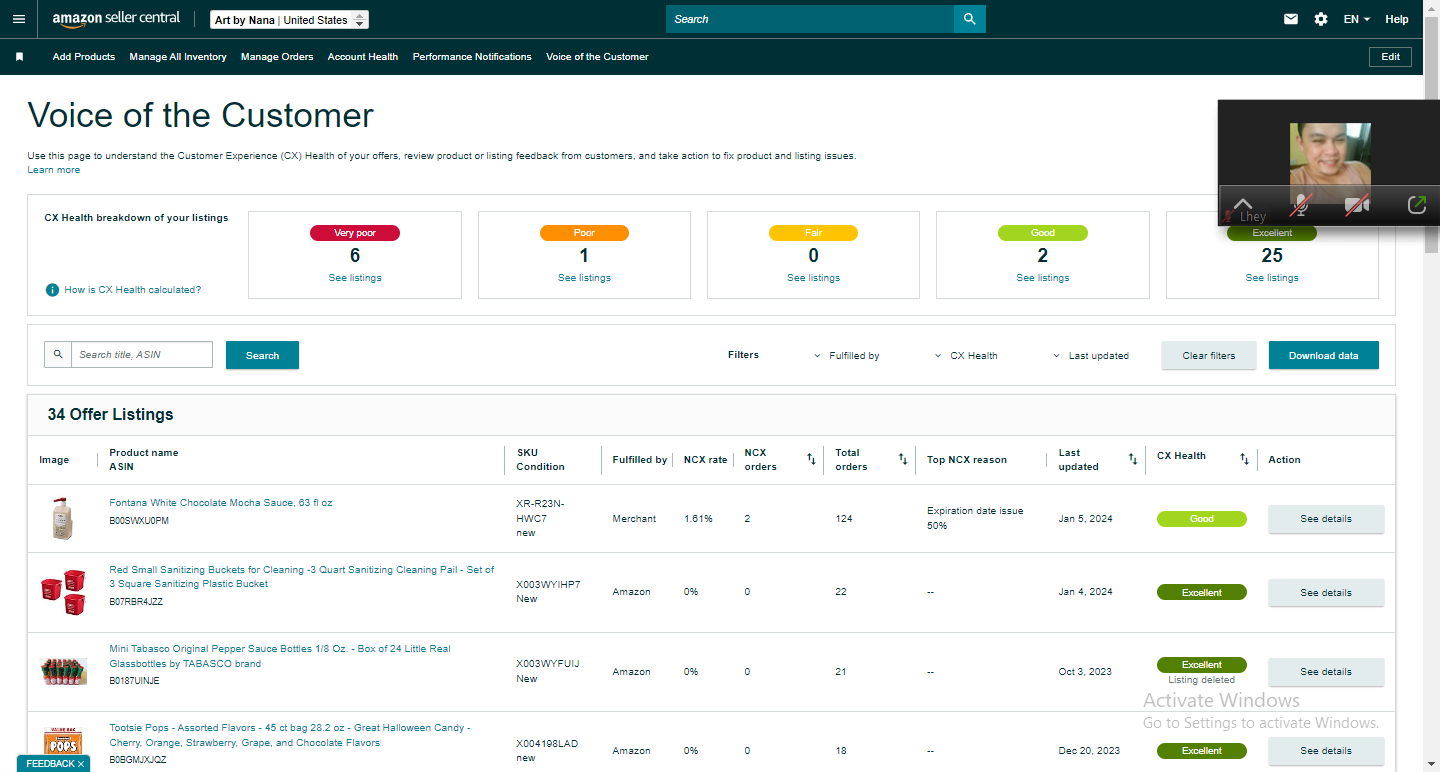See details for Tootsie Pops

(1326, 751)
